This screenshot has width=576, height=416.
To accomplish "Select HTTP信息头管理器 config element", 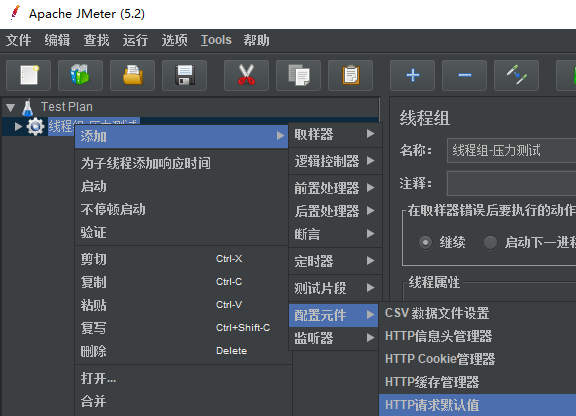I will [x=478, y=336].
